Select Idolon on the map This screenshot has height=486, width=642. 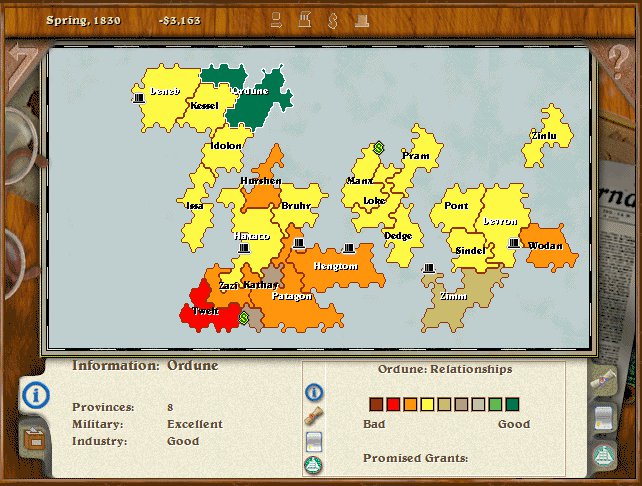(x=226, y=146)
